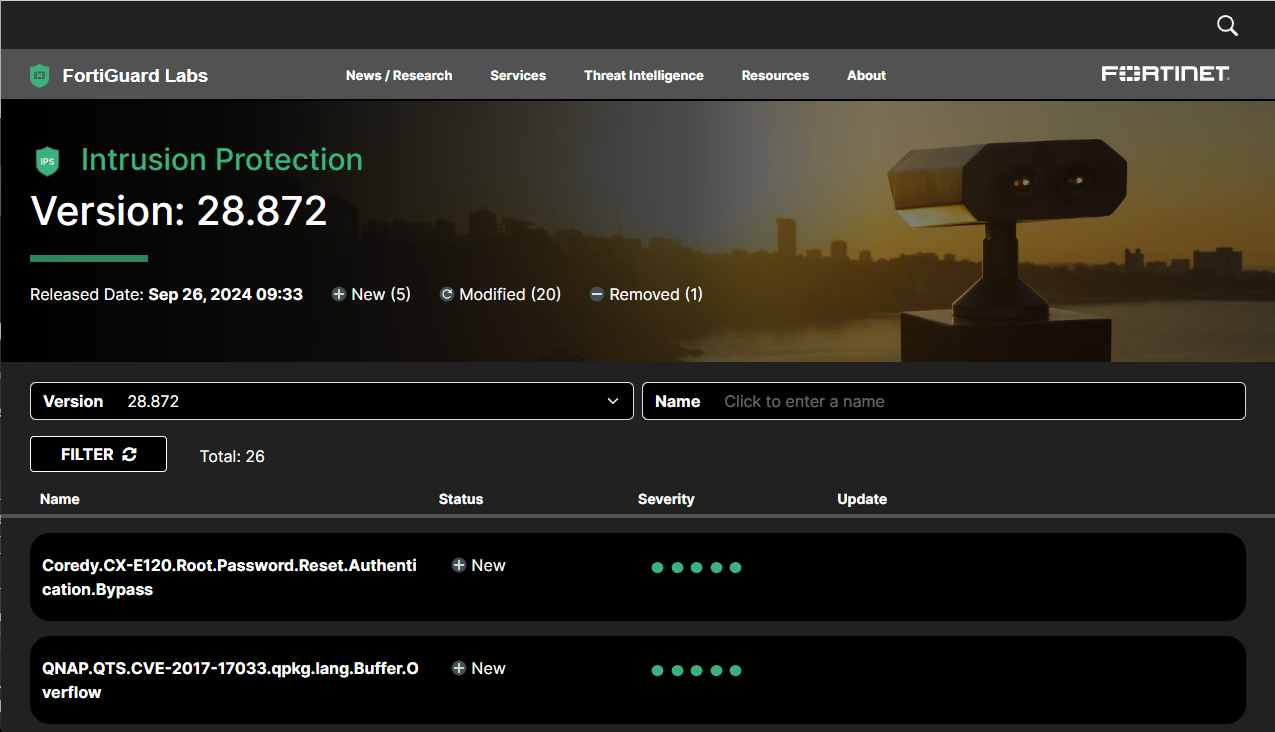Open the News / Research link
This screenshot has width=1275, height=732.
click(398, 74)
